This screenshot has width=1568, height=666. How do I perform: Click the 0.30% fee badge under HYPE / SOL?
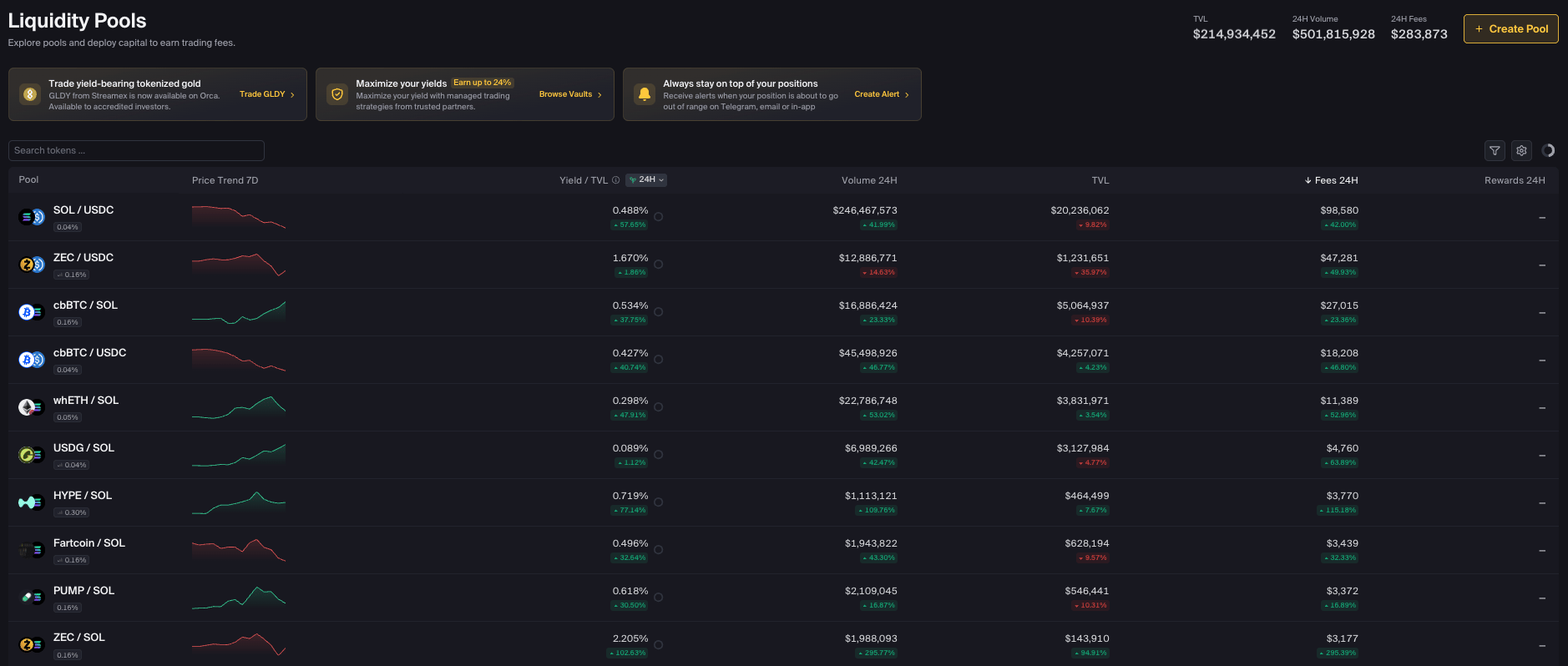(72, 512)
